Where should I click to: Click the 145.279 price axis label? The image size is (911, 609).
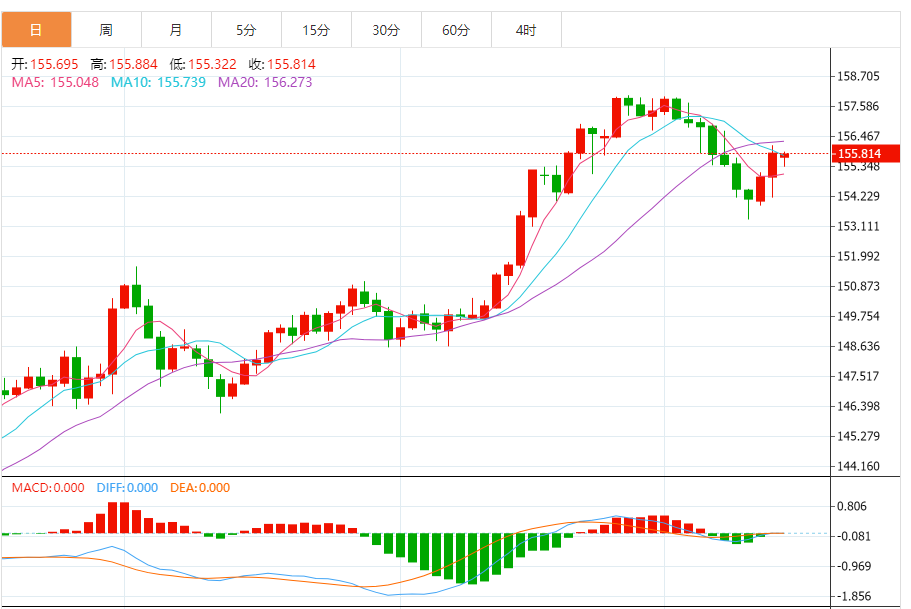(858, 436)
